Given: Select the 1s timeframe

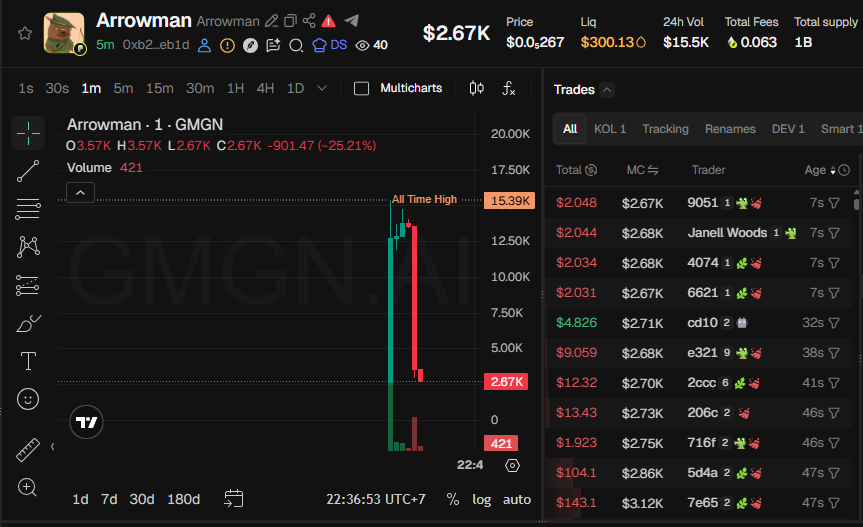Looking at the screenshot, I should [26, 88].
